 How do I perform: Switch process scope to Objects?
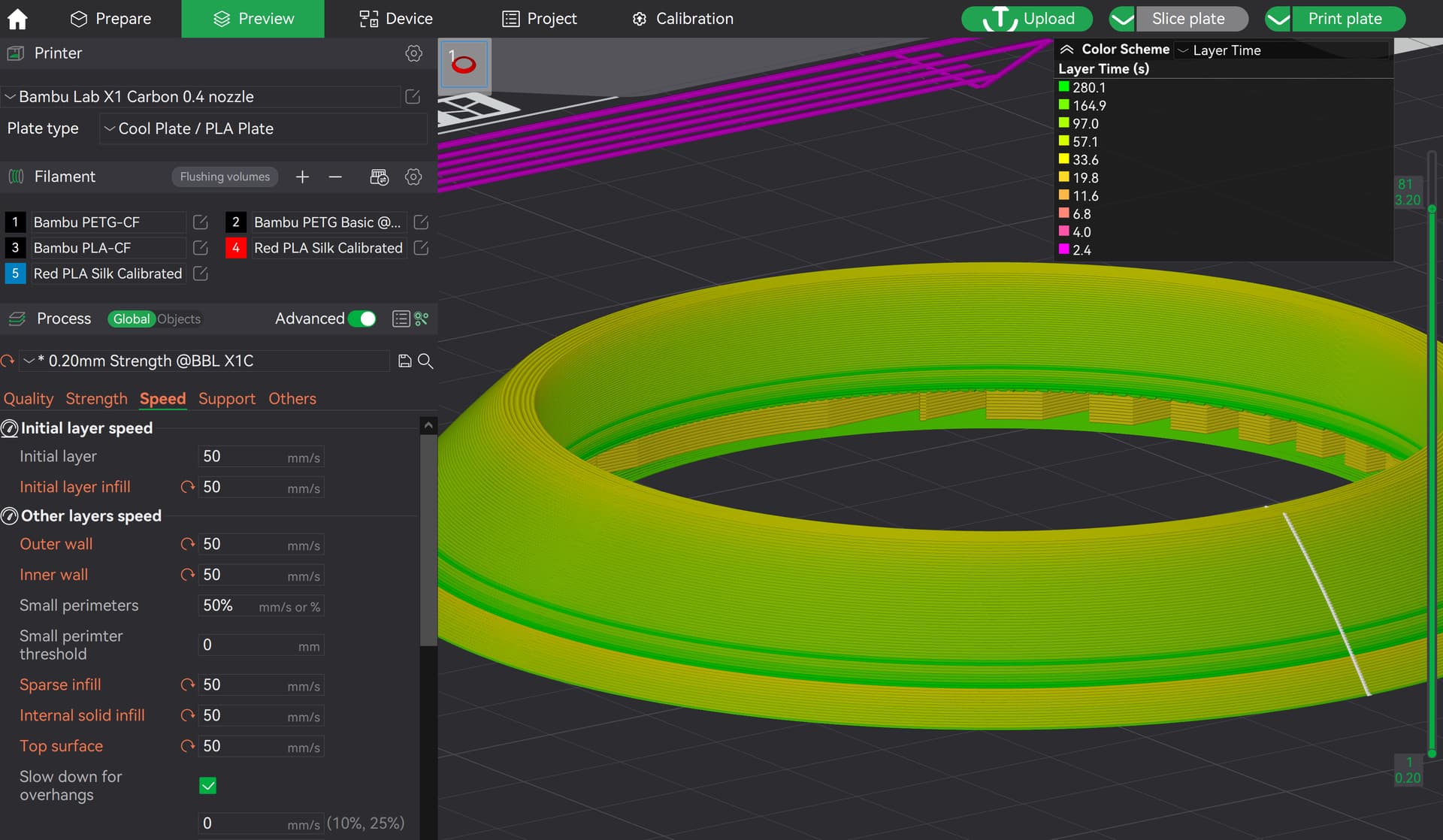tap(179, 319)
